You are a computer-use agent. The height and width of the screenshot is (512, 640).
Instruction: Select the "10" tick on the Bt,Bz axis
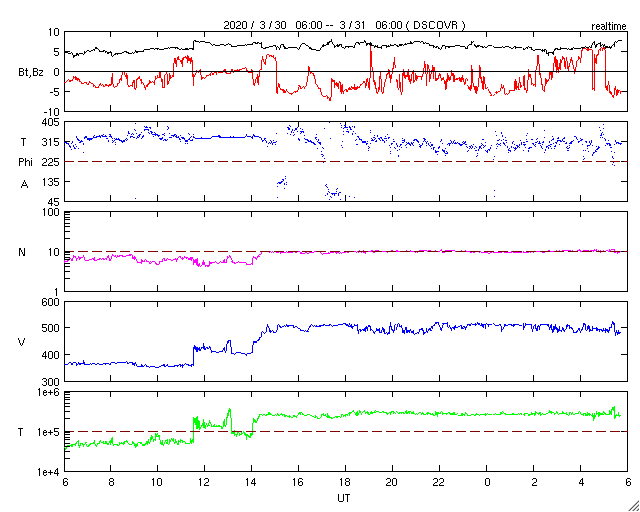(x=53, y=32)
